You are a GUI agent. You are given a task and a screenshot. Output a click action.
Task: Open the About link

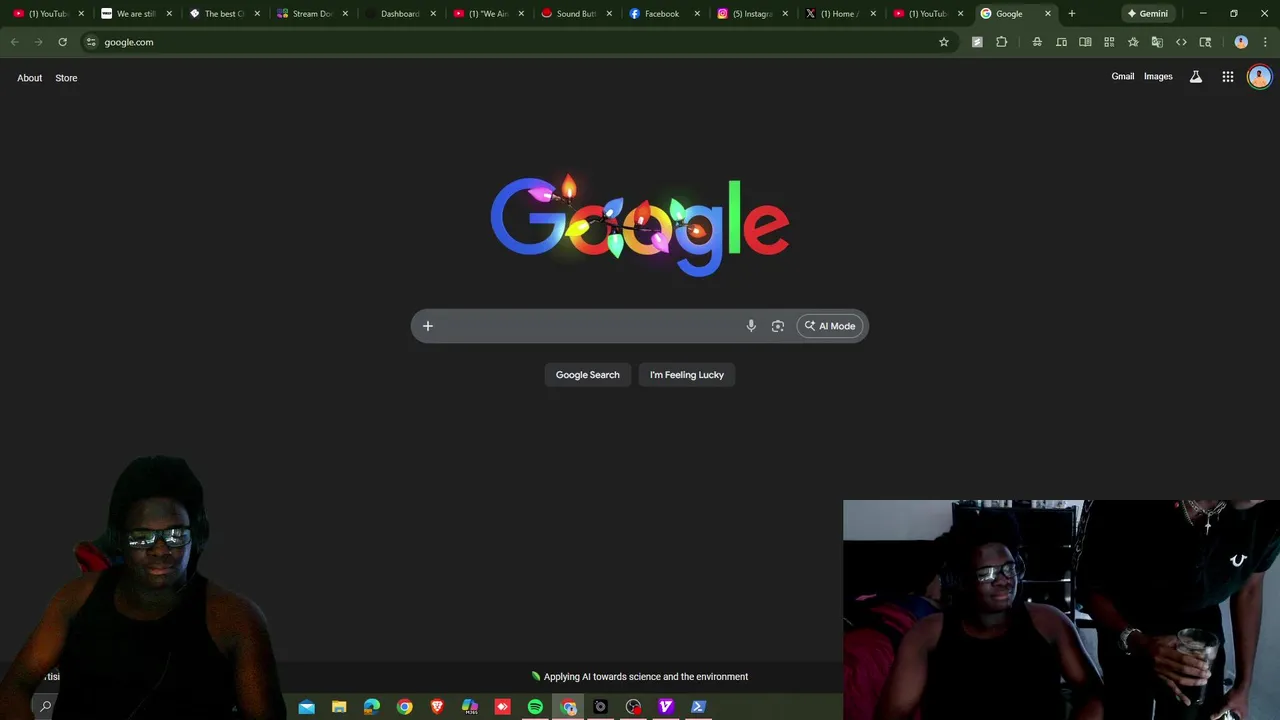point(29,78)
